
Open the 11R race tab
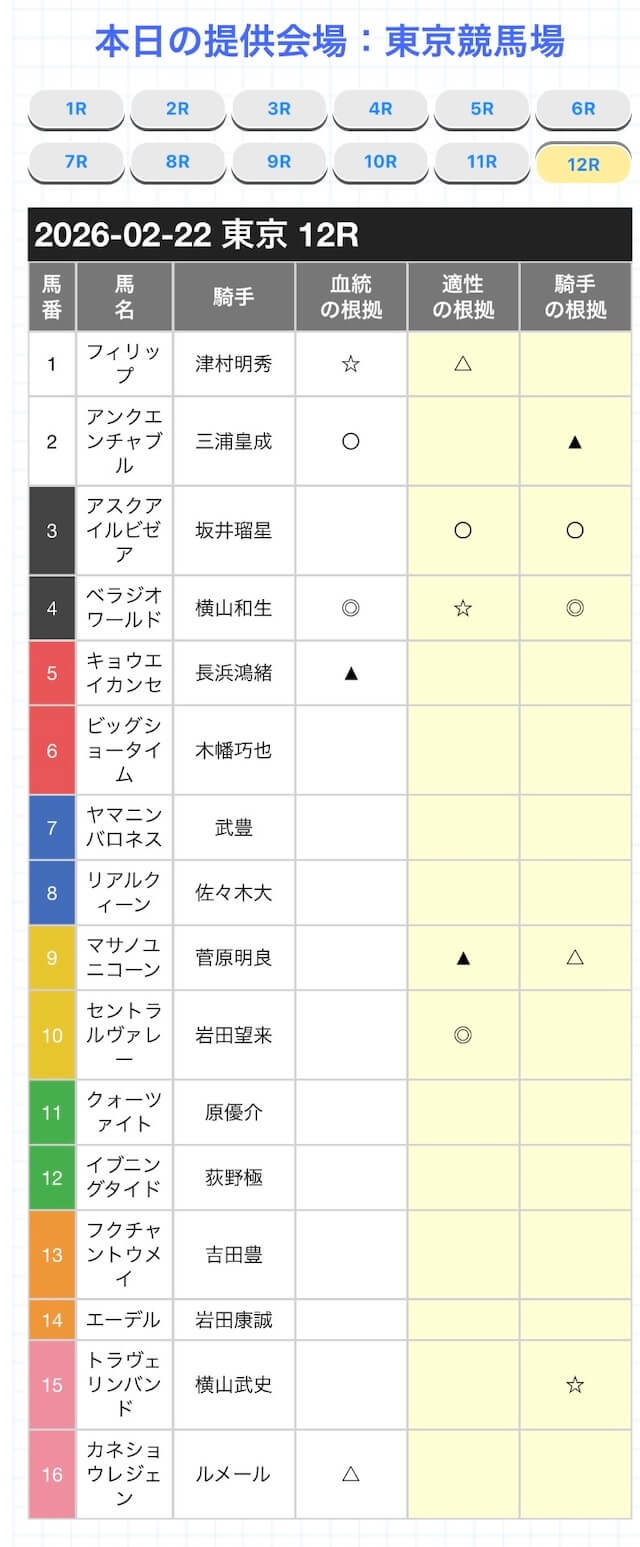point(482,161)
